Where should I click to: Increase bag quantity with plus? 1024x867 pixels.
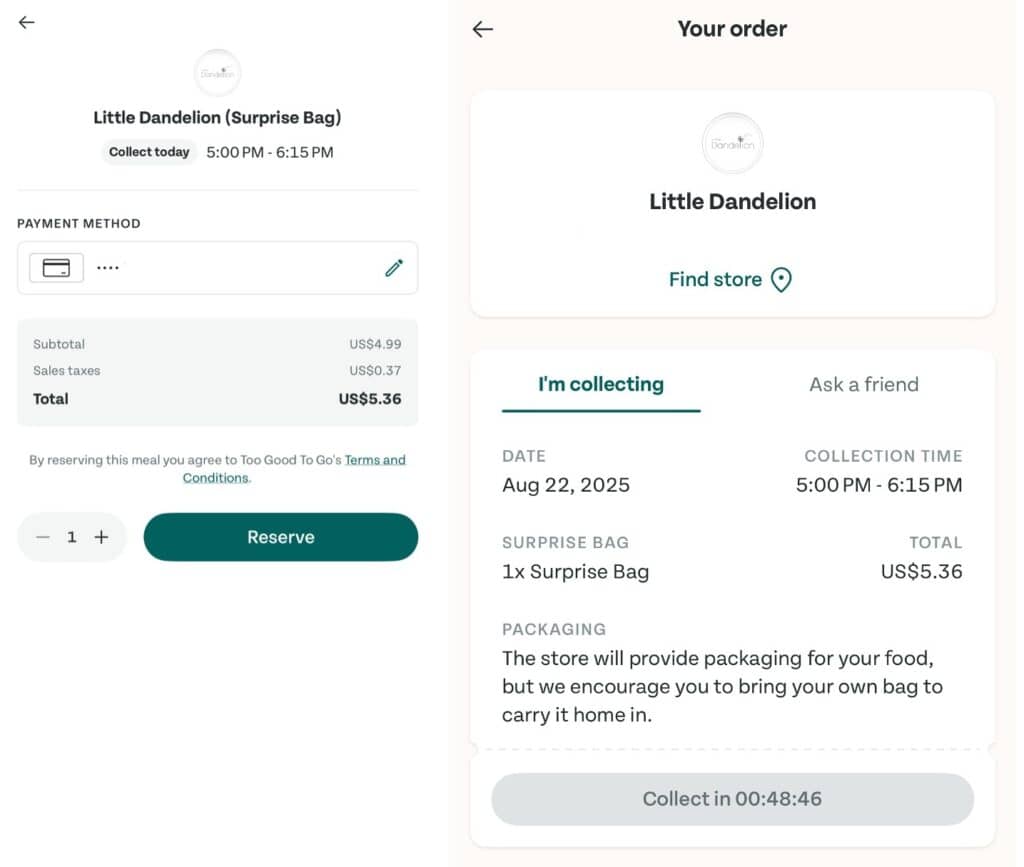click(x=101, y=537)
